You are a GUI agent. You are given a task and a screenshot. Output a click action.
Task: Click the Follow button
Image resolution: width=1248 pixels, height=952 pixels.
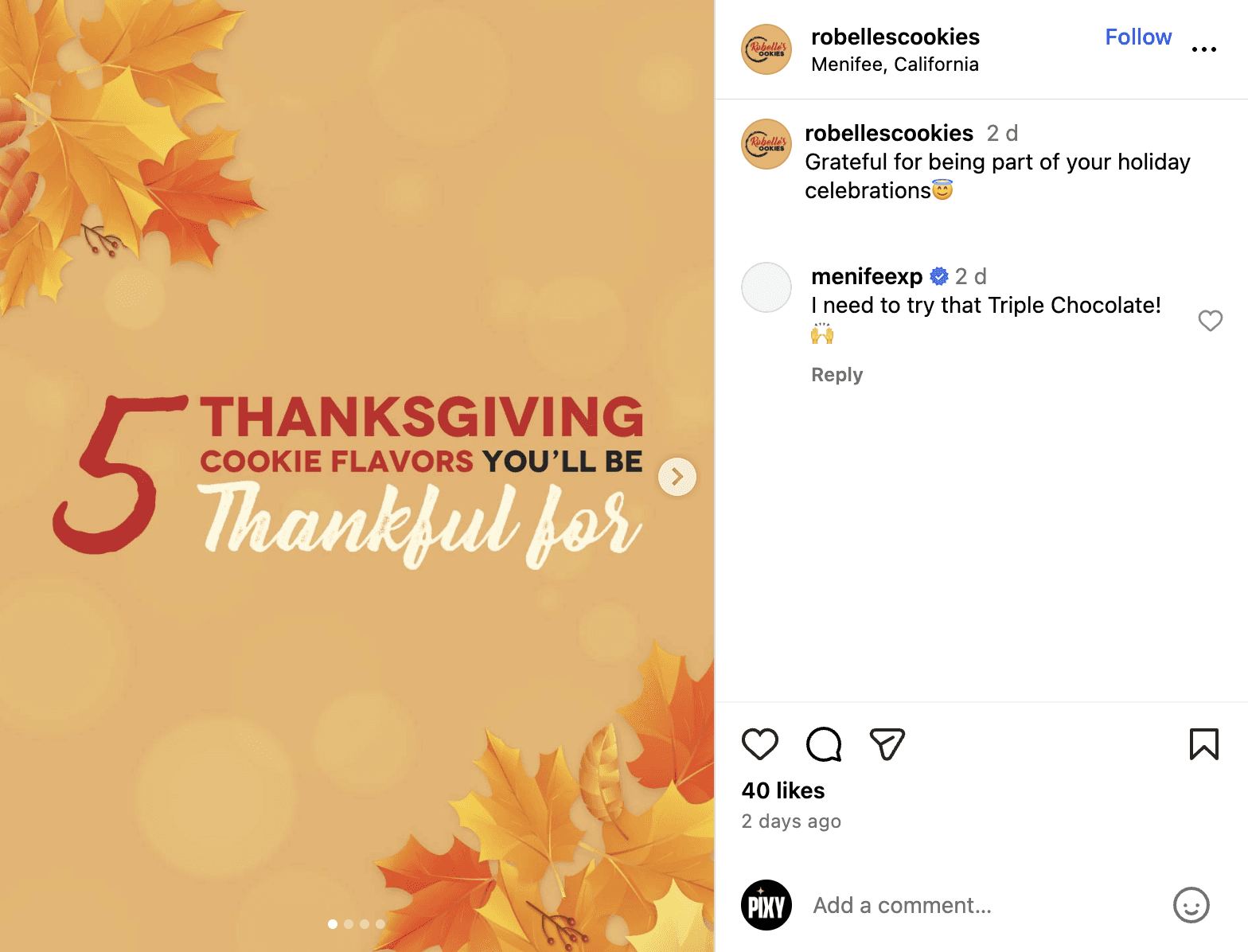[x=1138, y=37]
